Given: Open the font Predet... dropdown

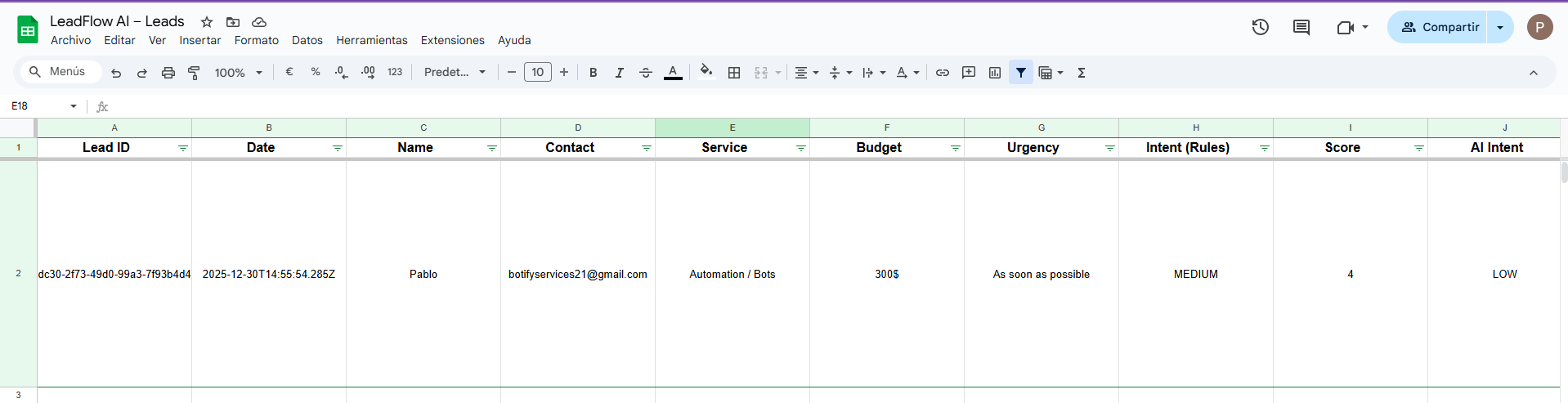Looking at the screenshot, I should (455, 72).
